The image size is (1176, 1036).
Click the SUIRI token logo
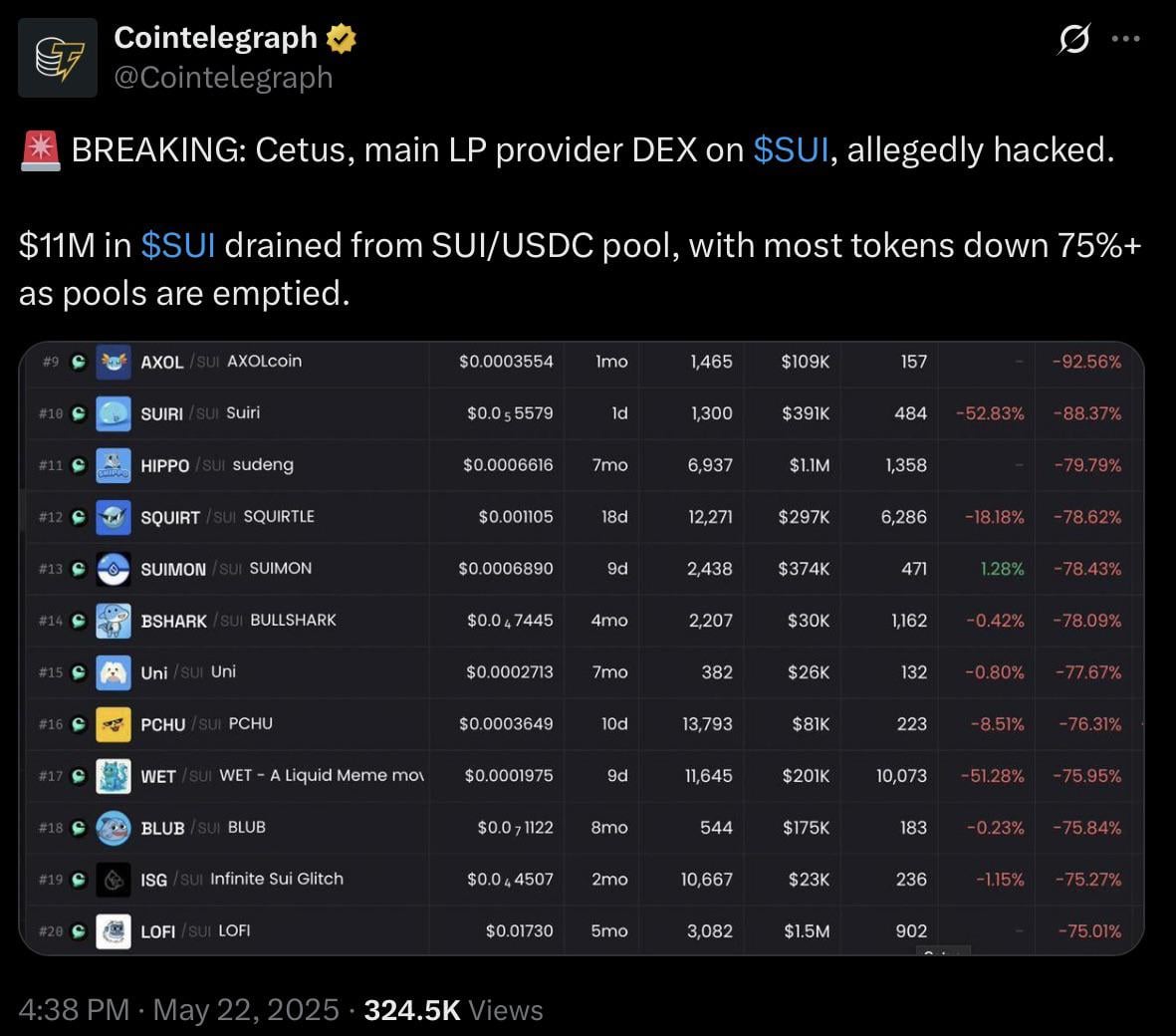pyautogui.click(x=114, y=414)
